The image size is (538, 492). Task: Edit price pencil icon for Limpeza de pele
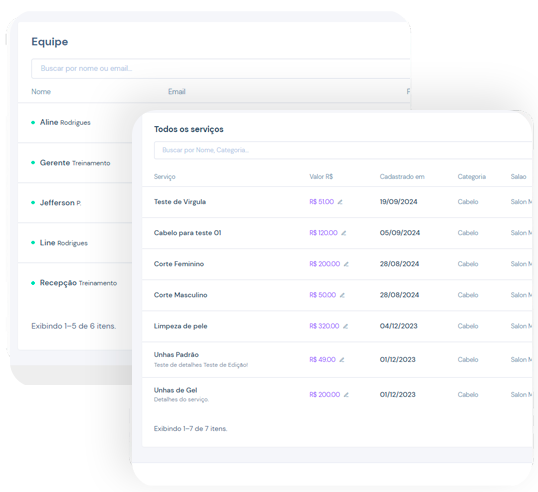(x=345, y=326)
